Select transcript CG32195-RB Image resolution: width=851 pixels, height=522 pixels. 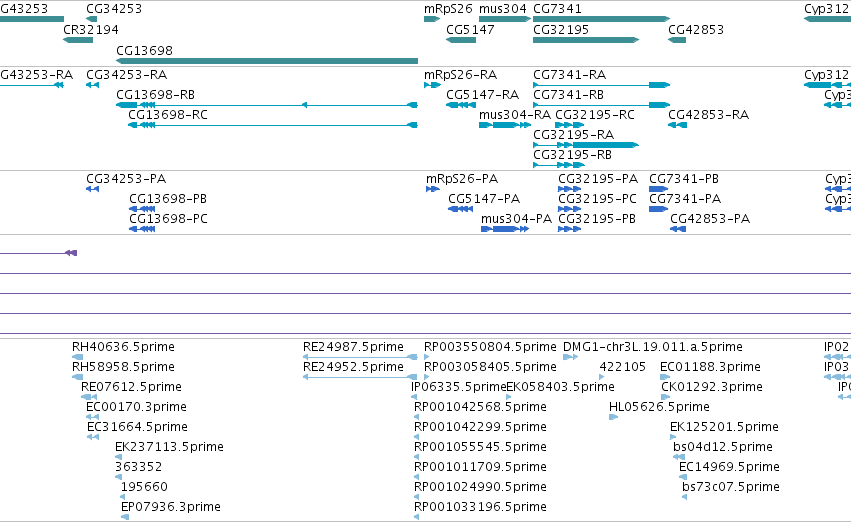(572, 155)
